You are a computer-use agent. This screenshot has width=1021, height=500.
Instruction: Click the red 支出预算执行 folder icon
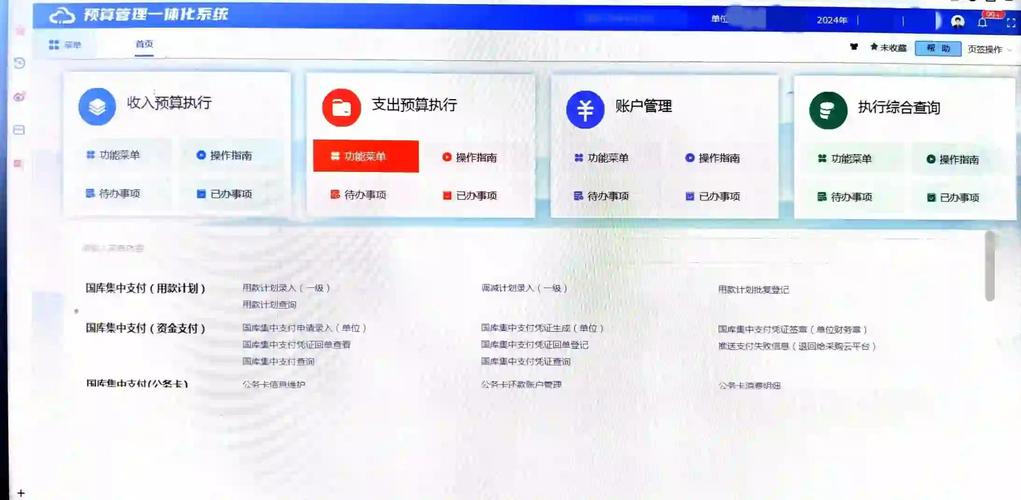(x=341, y=106)
